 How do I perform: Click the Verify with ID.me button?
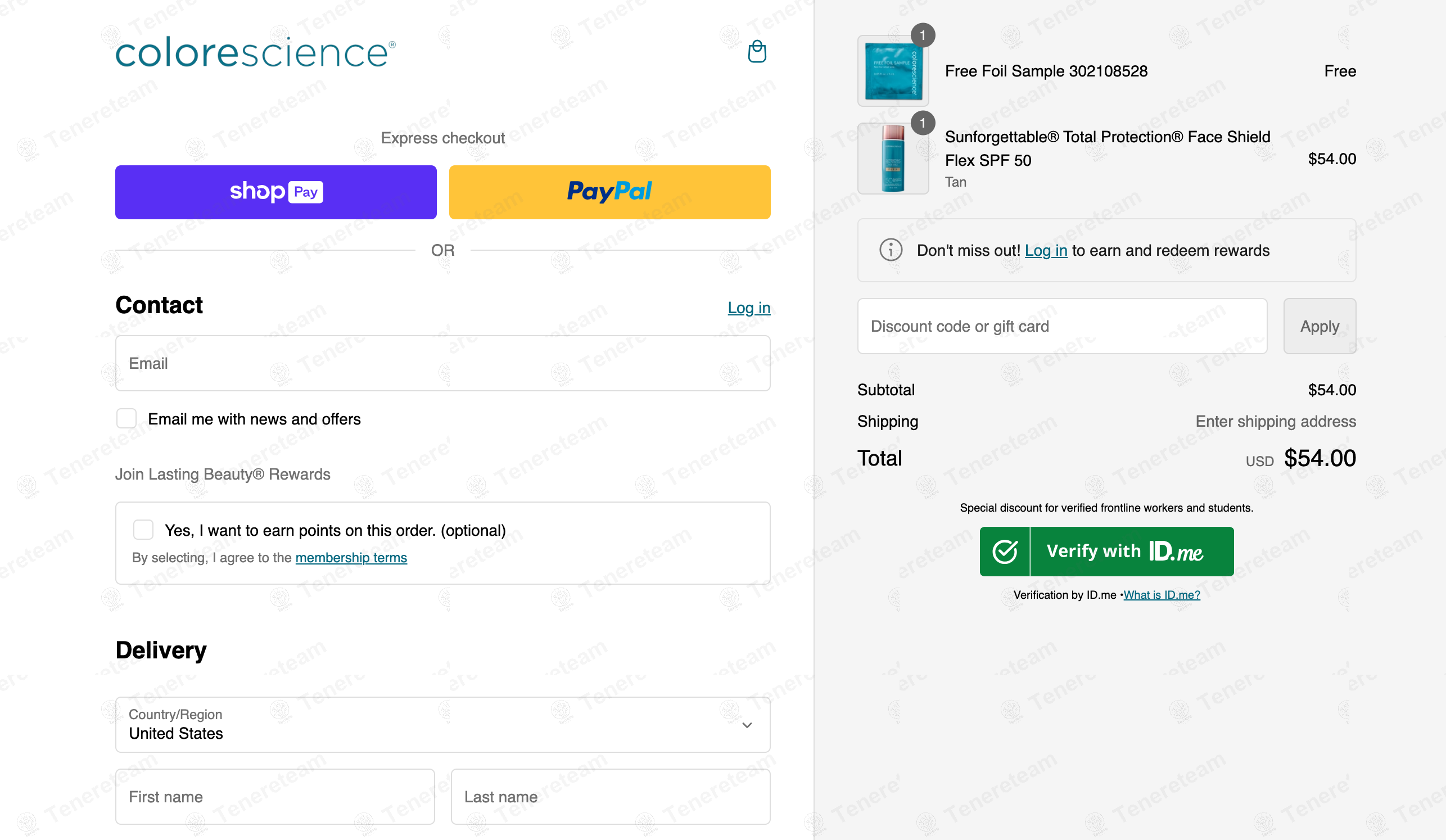(x=1106, y=552)
